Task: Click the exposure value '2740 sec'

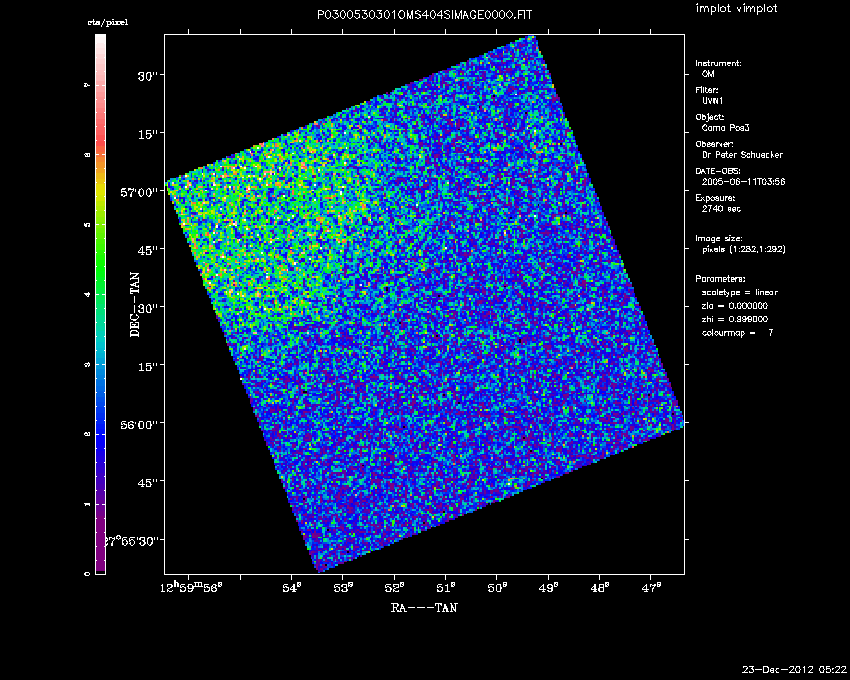Action: point(721,209)
